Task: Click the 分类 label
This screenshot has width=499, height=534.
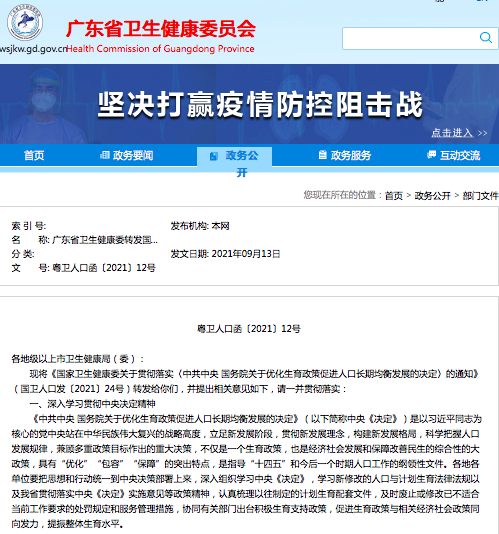Action: (x=23, y=254)
